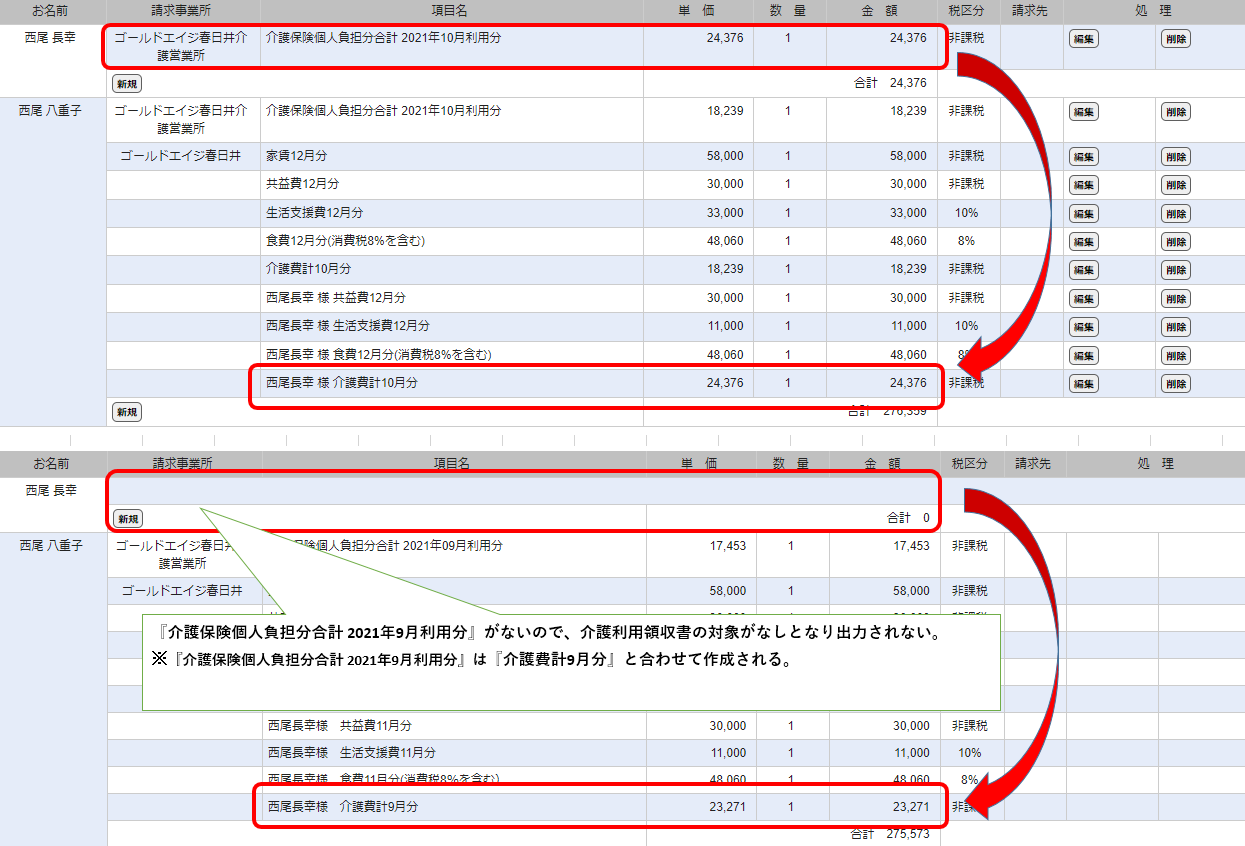The image size is (1245, 846).
Task: Edit the 西尾長幸 様 共益費12月分 row
Action: coord(1083,299)
